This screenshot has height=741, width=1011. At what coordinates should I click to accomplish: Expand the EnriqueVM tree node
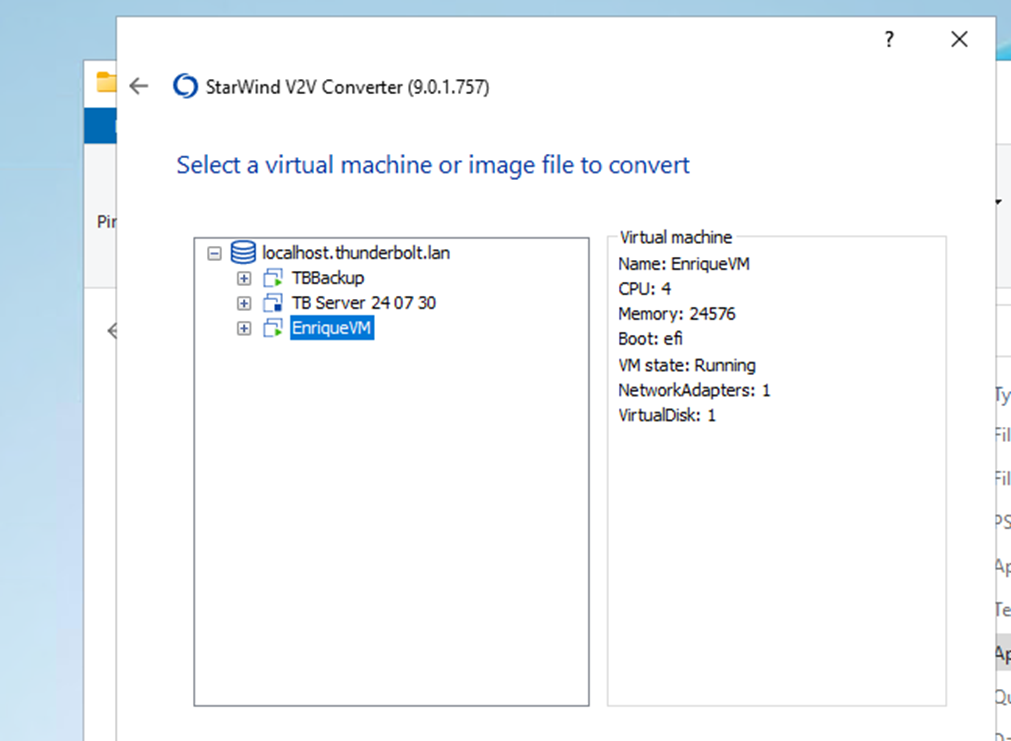click(244, 329)
